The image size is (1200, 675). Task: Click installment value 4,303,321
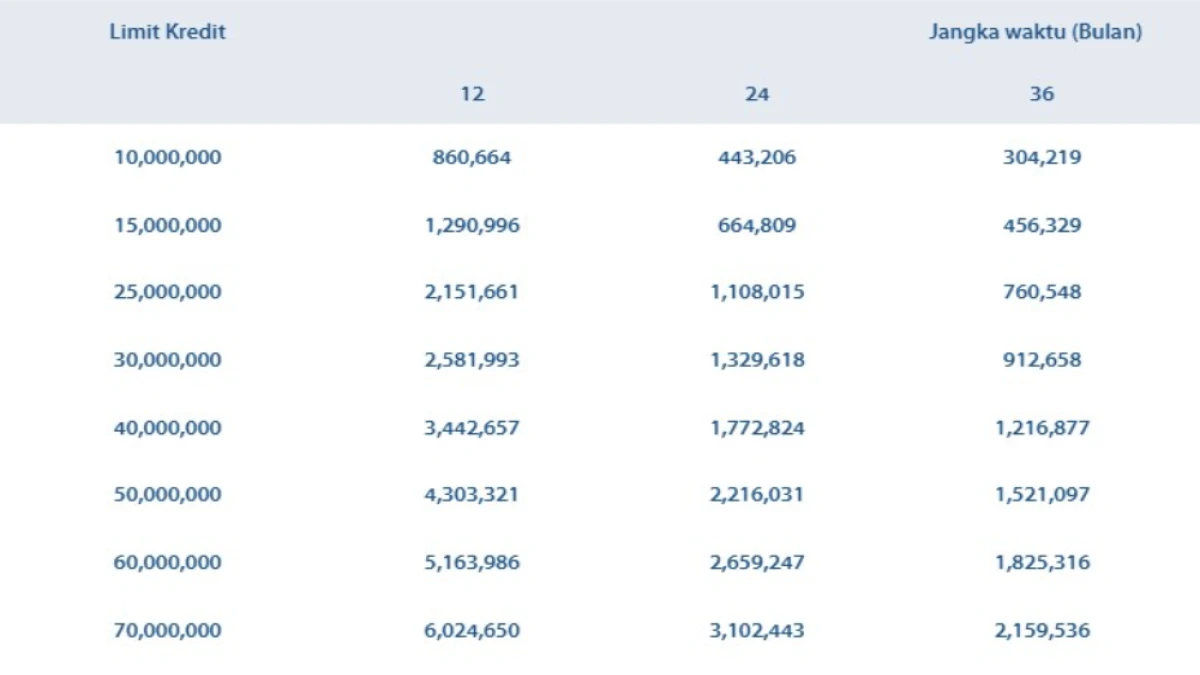tap(472, 495)
